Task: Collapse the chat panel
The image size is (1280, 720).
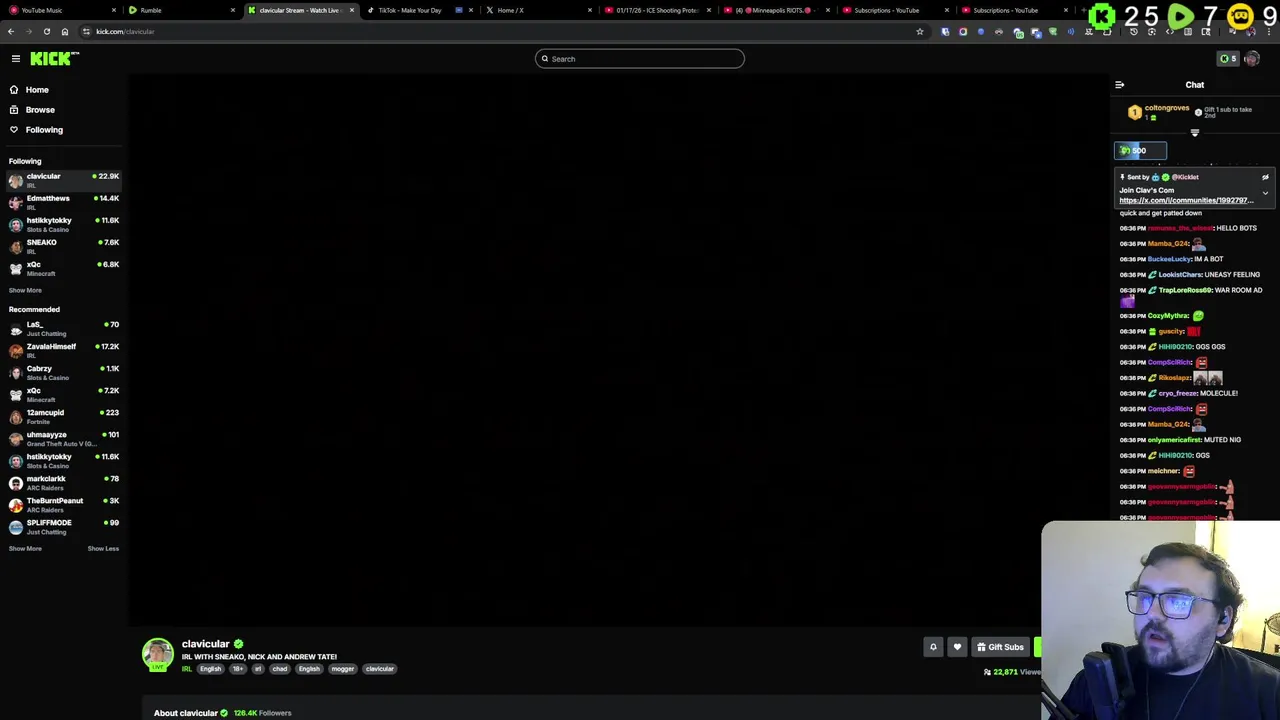Action: pyautogui.click(x=1120, y=85)
